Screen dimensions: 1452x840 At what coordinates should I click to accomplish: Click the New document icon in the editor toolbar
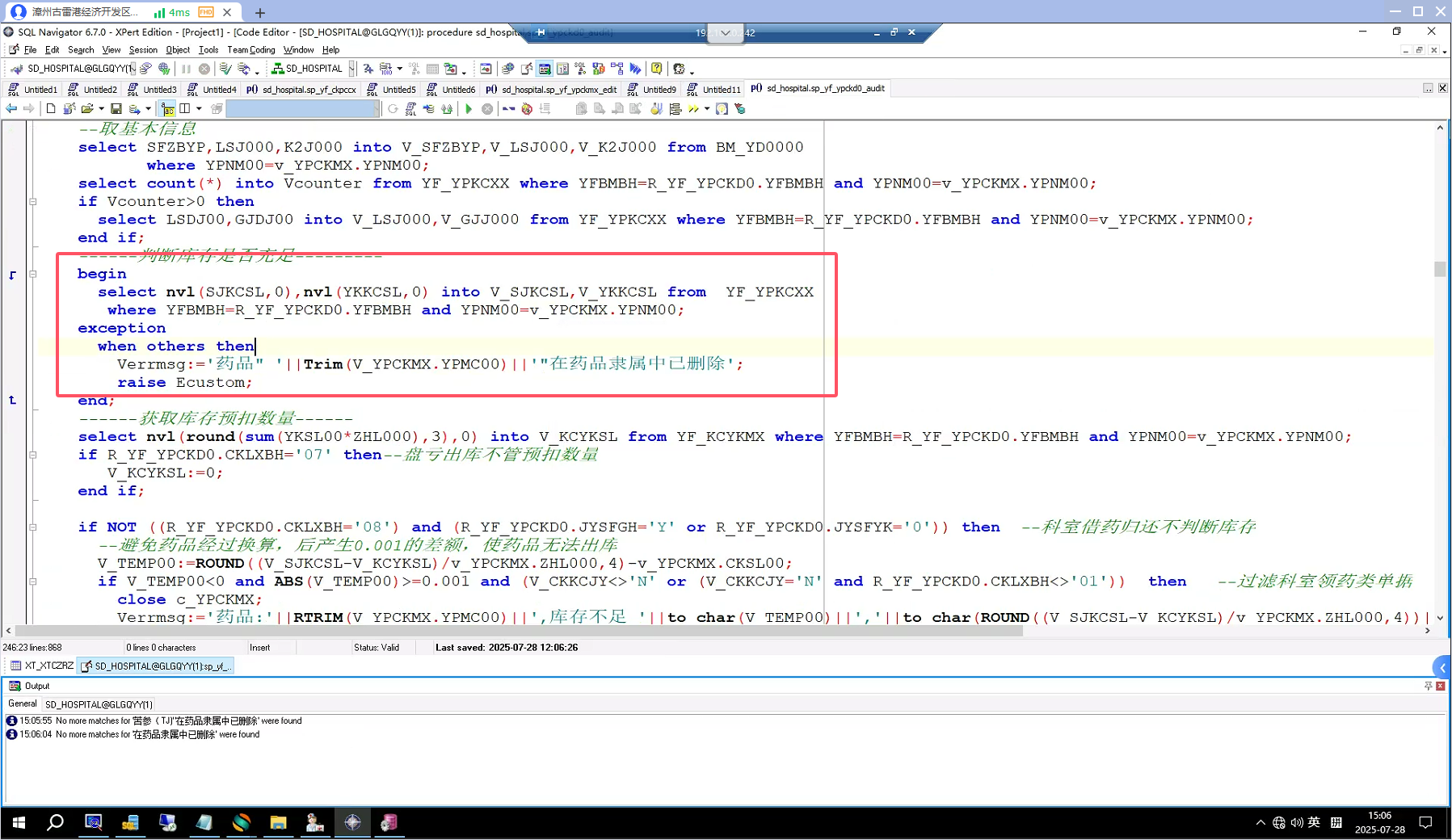pos(51,109)
